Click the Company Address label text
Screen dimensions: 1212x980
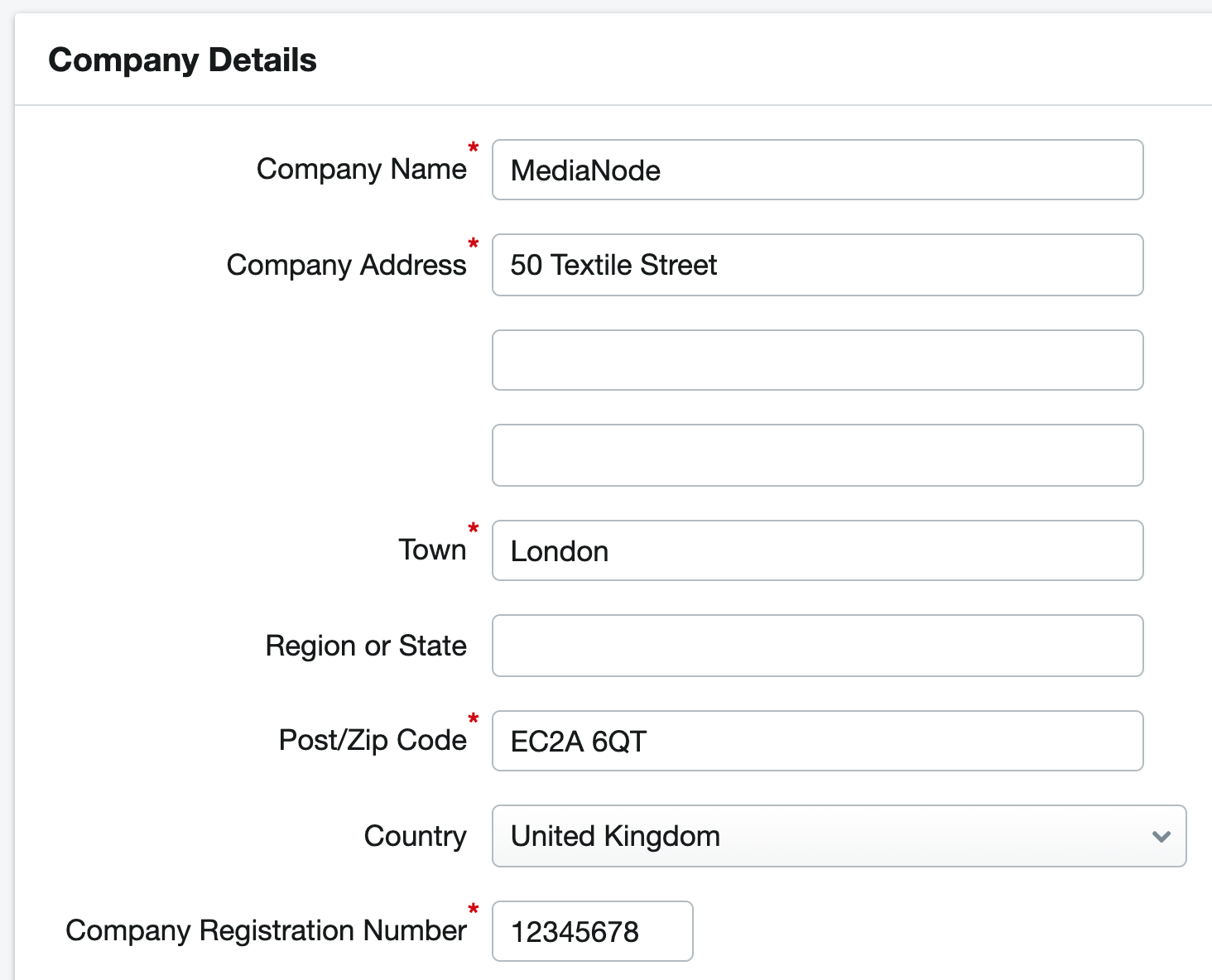coord(346,265)
